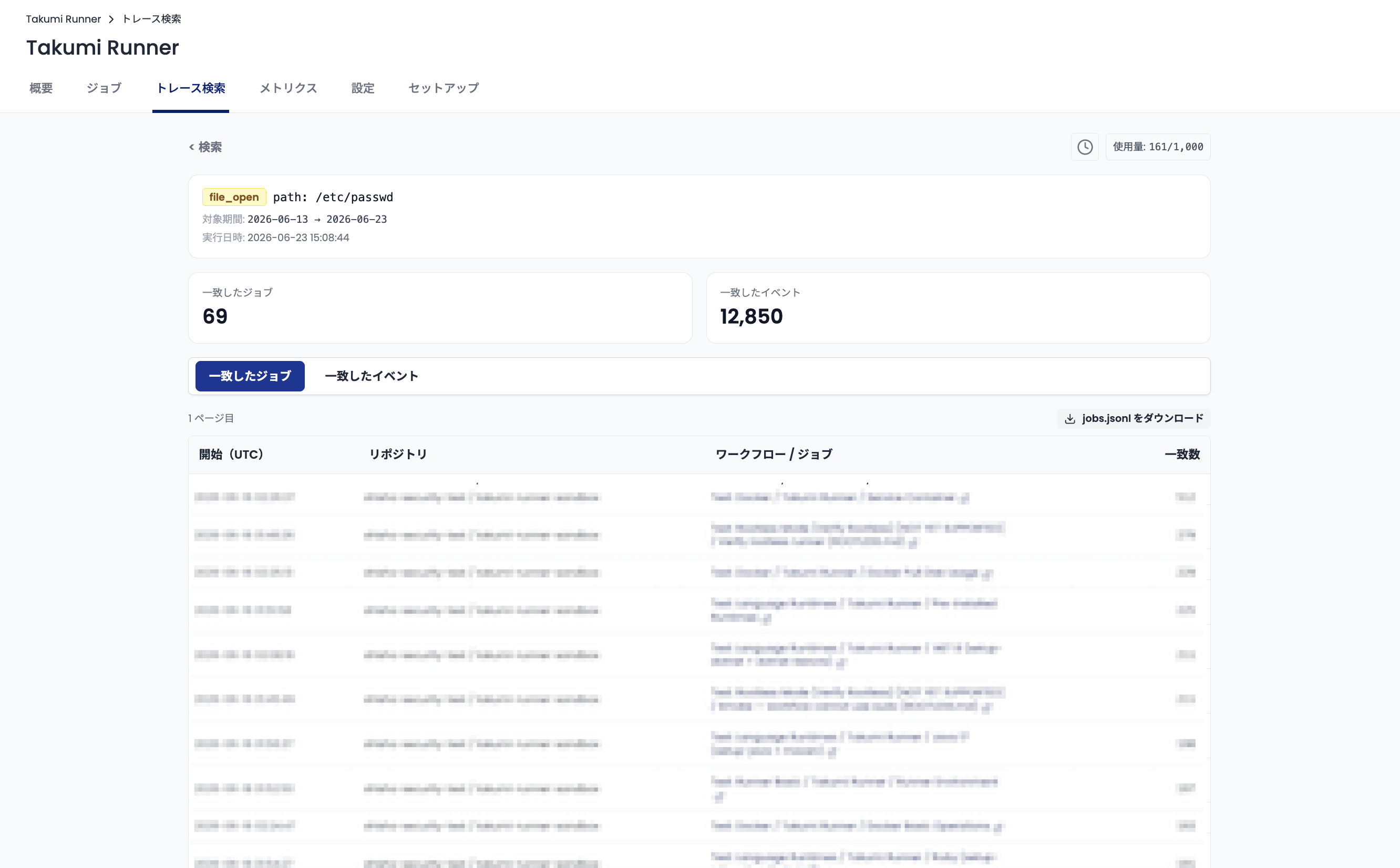Click the 使用量: 161/1,000 indicator
Image resolution: width=1400 pixels, height=868 pixels.
1158,147
